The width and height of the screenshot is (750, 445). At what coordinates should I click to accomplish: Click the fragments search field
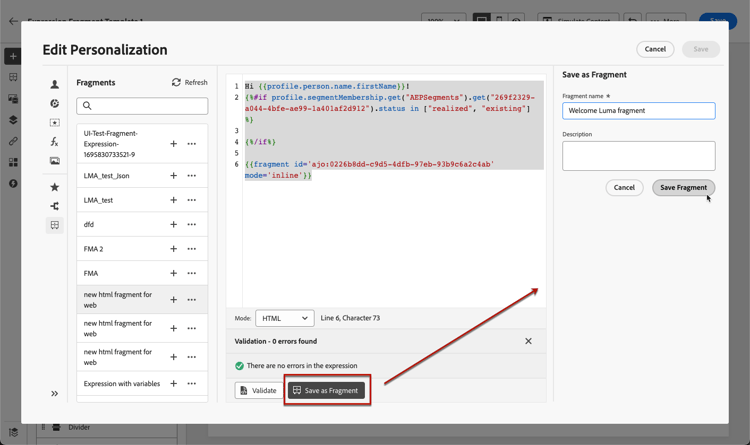point(142,106)
